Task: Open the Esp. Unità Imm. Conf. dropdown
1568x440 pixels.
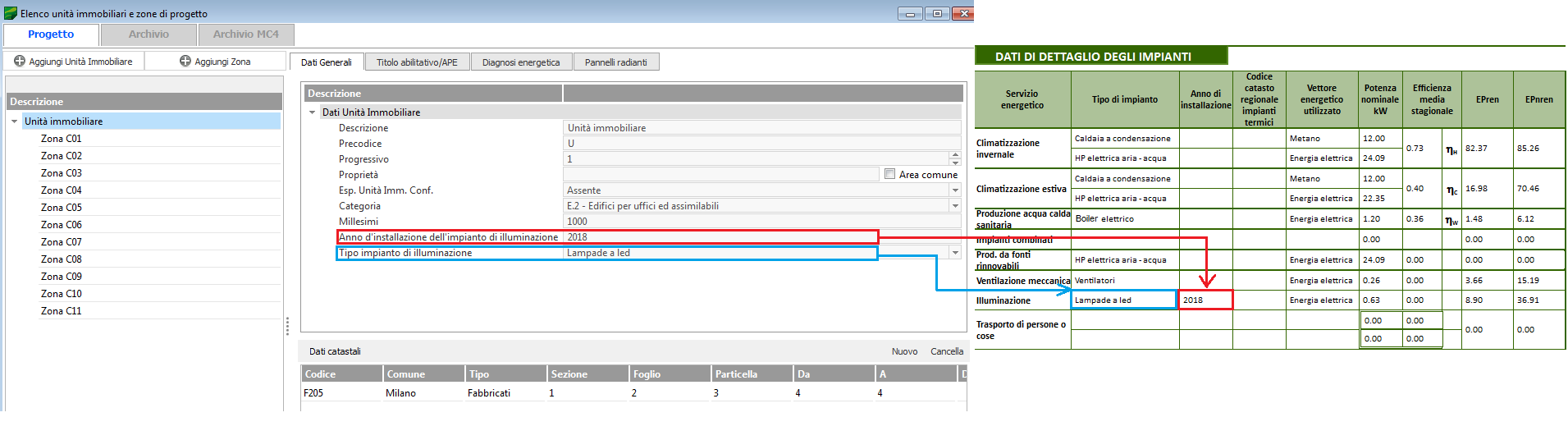Action: click(954, 190)
